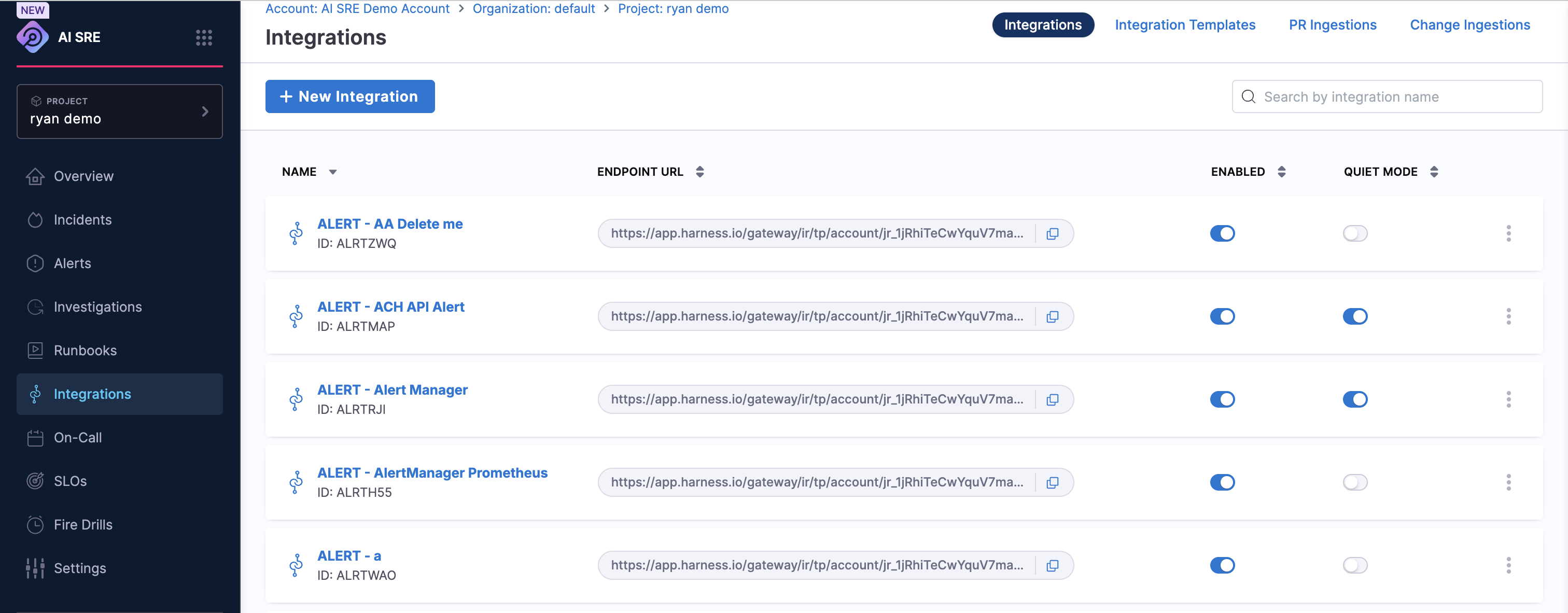Turn on Quiet Mode for AlertManager Prometheus
Image resolution: width=1568 pixels, height=613 pixels.
click(x=1355, y=482)
